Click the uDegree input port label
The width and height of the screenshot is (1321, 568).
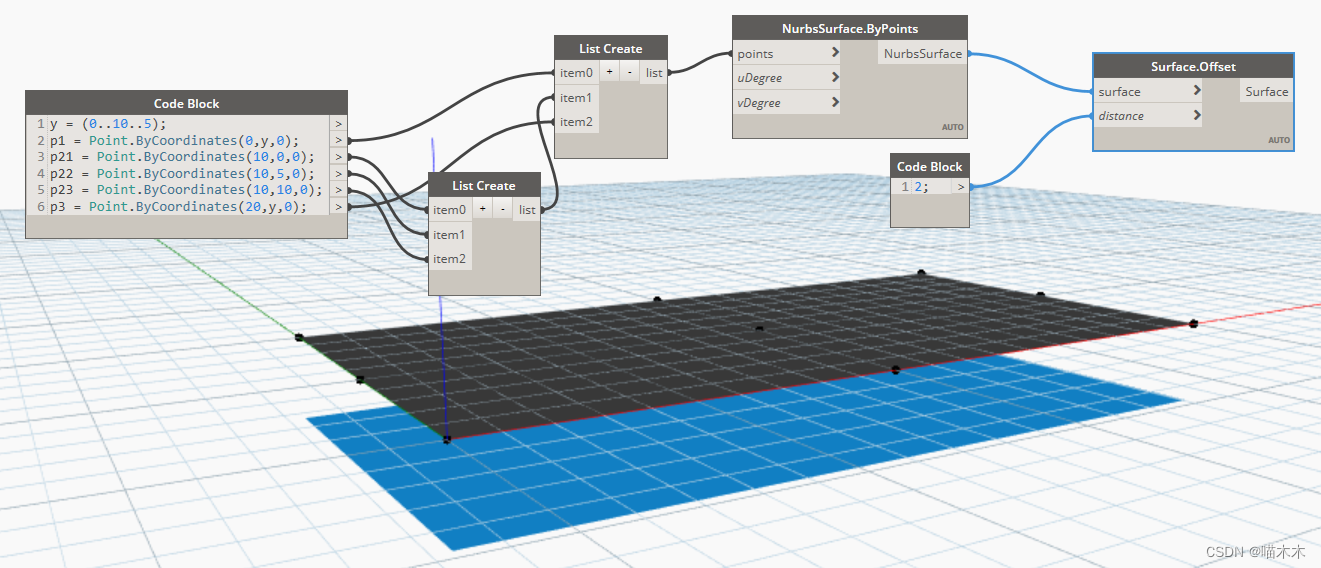pos(760,78)
